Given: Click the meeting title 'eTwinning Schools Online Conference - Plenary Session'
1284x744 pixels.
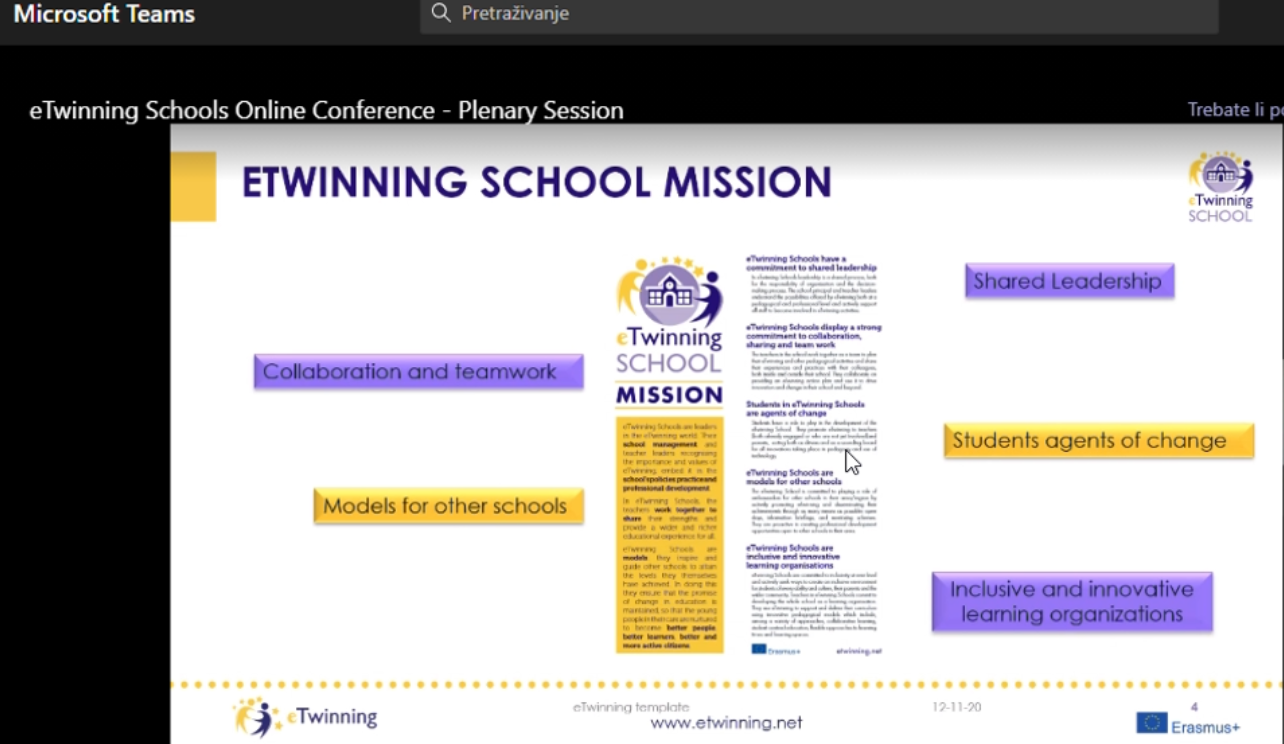Looking at the screenshot, I should (326, 110).
